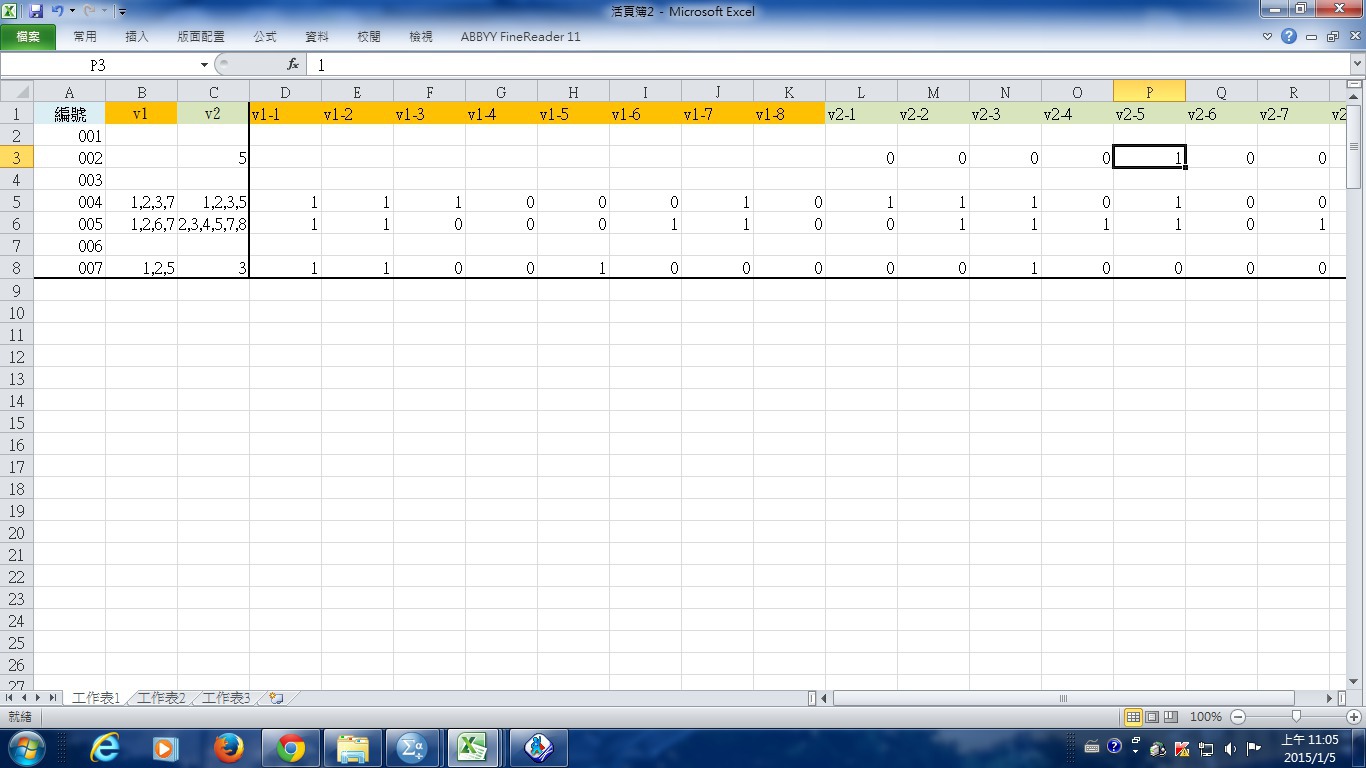Screen dimensions: 1366x768
Task: Open Windows Media Player from the taskbar
Action: [x=166, y=747]
